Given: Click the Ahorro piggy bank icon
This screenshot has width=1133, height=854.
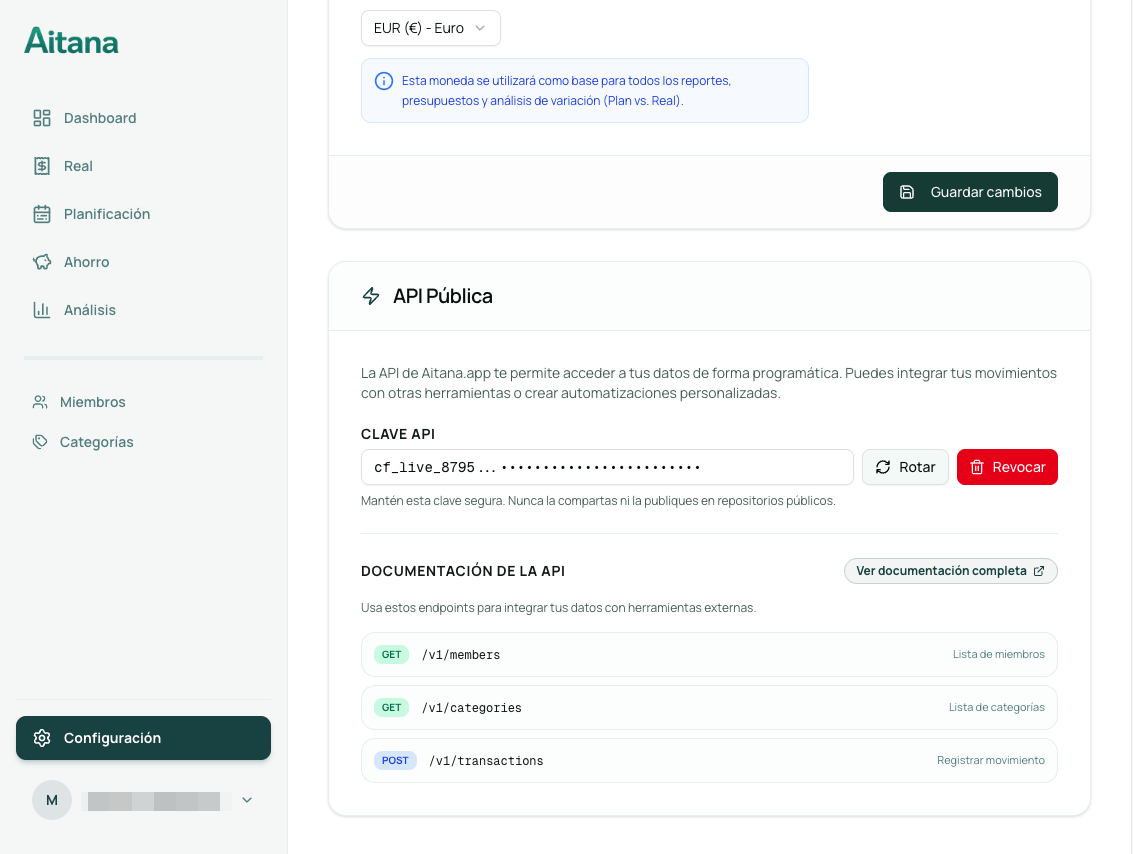Looking at the screenshot, I should tap(42, 262).
